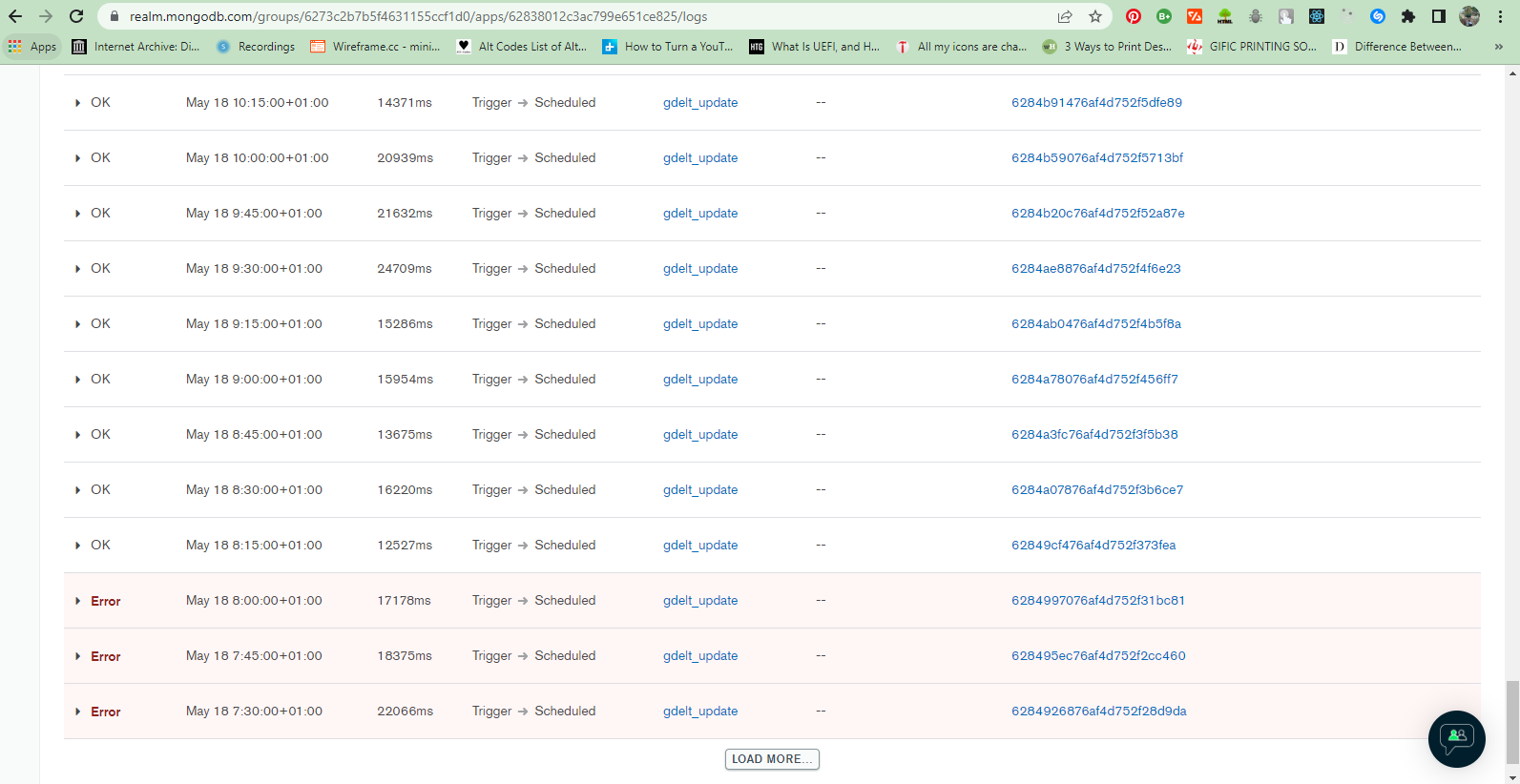Open the Extensions puzzle-piece menu

(x=1407, y=16)
